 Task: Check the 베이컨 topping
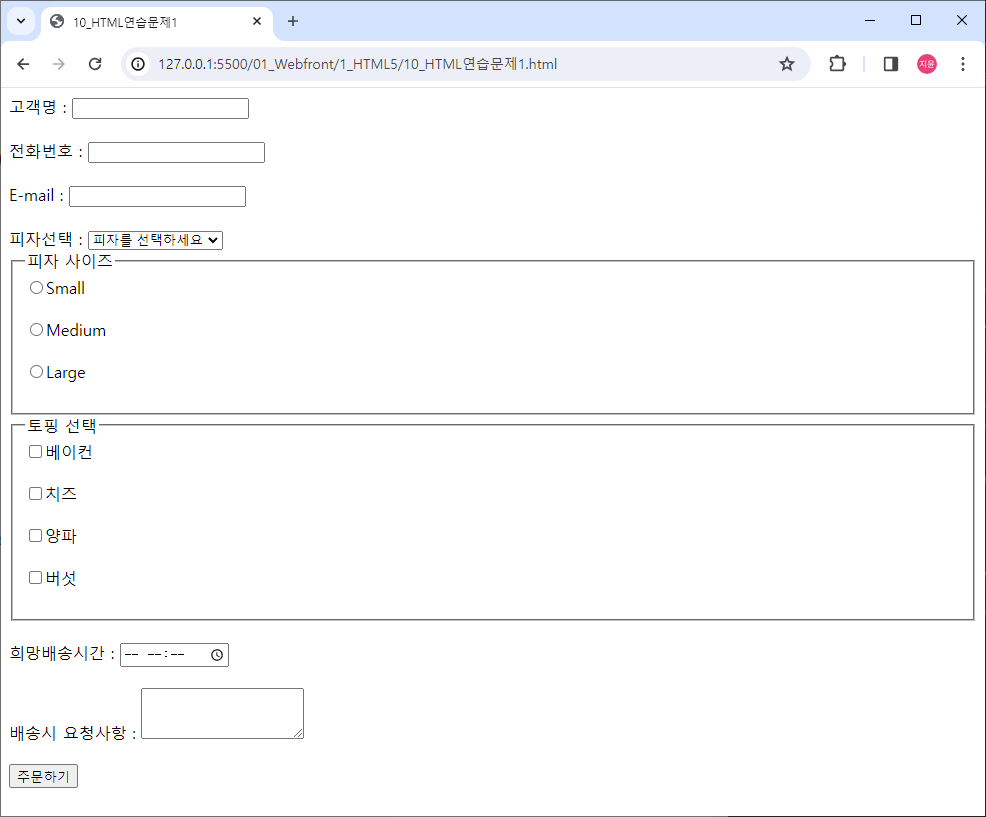click(35, 452)
